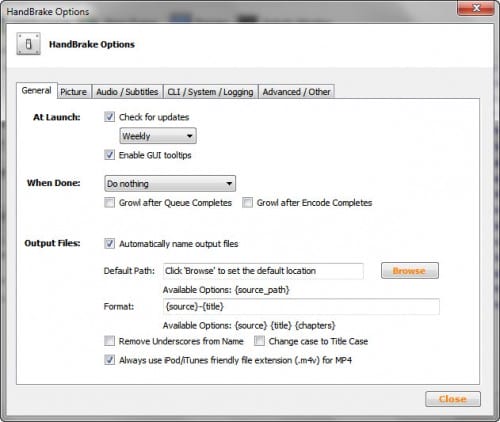Toggle Automatically name output files

tap(109, 244)
